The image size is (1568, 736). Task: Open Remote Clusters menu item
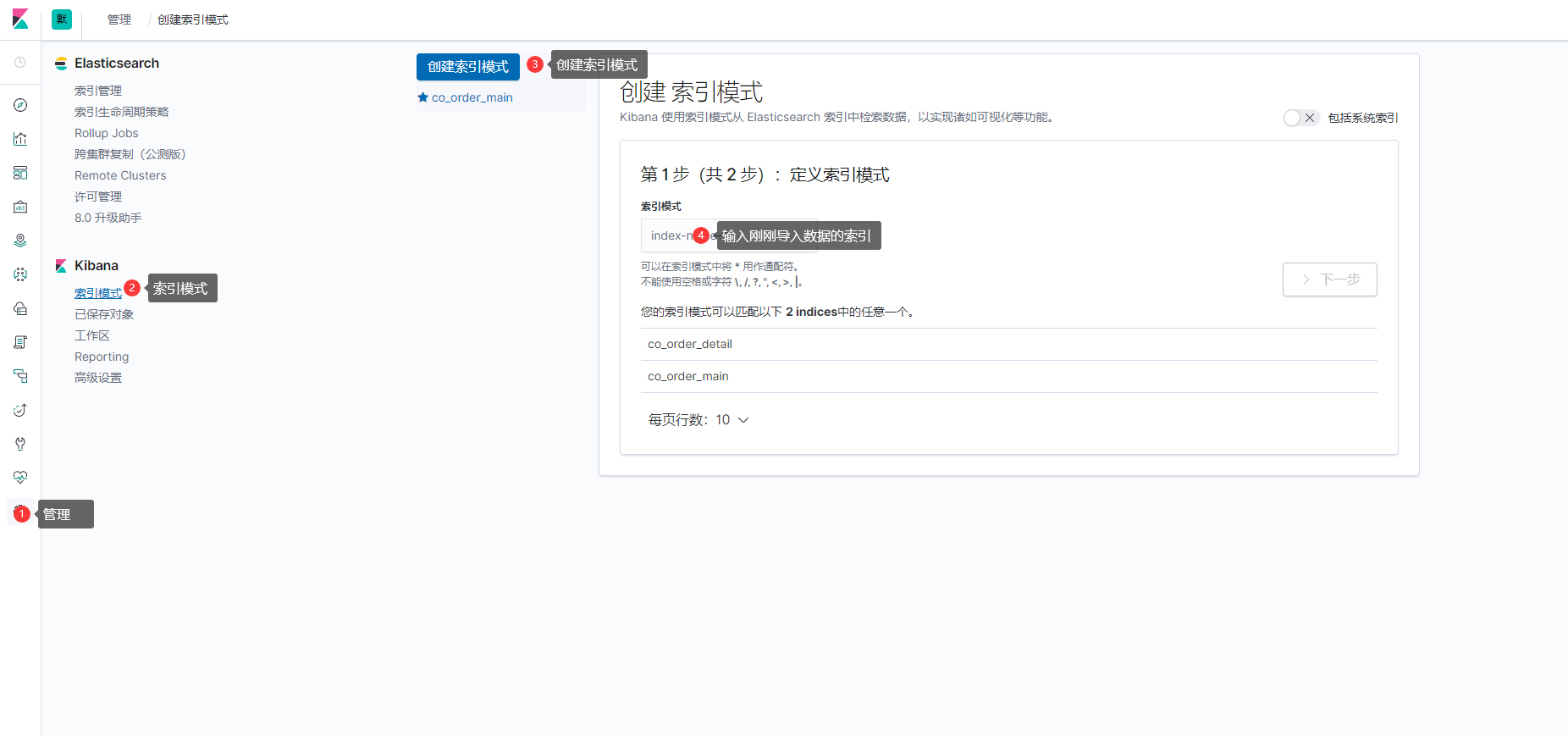coord(120,175)
